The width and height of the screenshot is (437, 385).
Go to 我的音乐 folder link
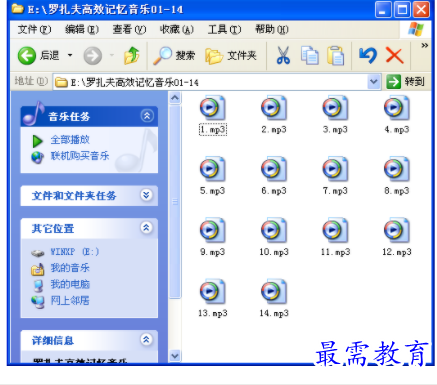pyautogui.click(x=70, y=268)
